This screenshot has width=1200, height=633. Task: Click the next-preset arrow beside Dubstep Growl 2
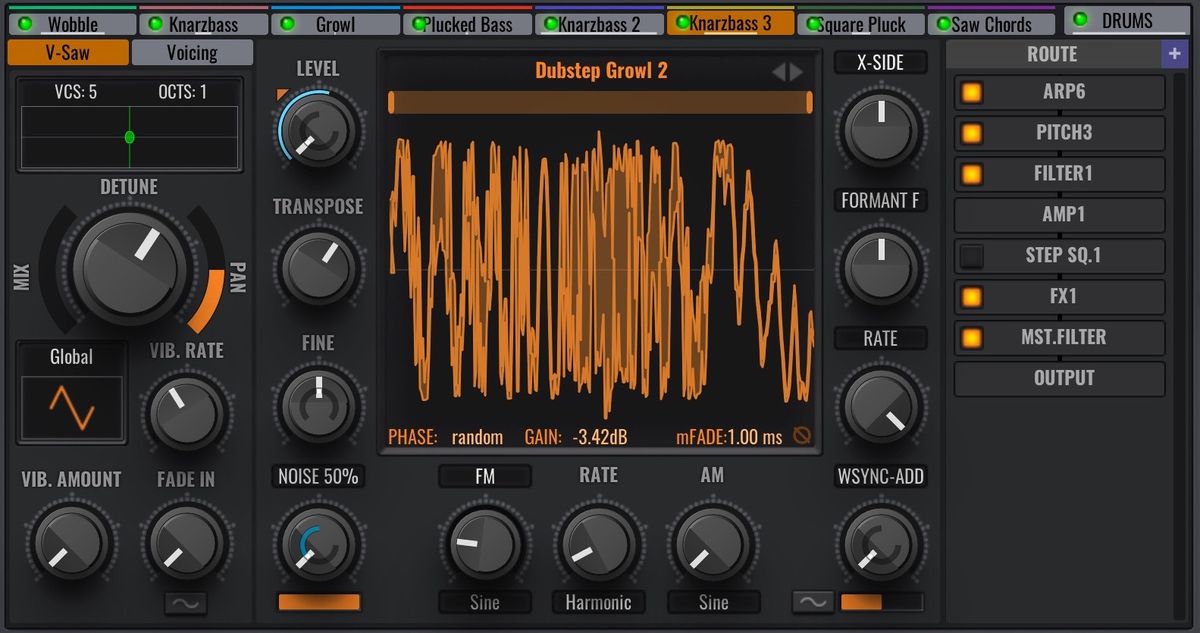tap(795, 70)
